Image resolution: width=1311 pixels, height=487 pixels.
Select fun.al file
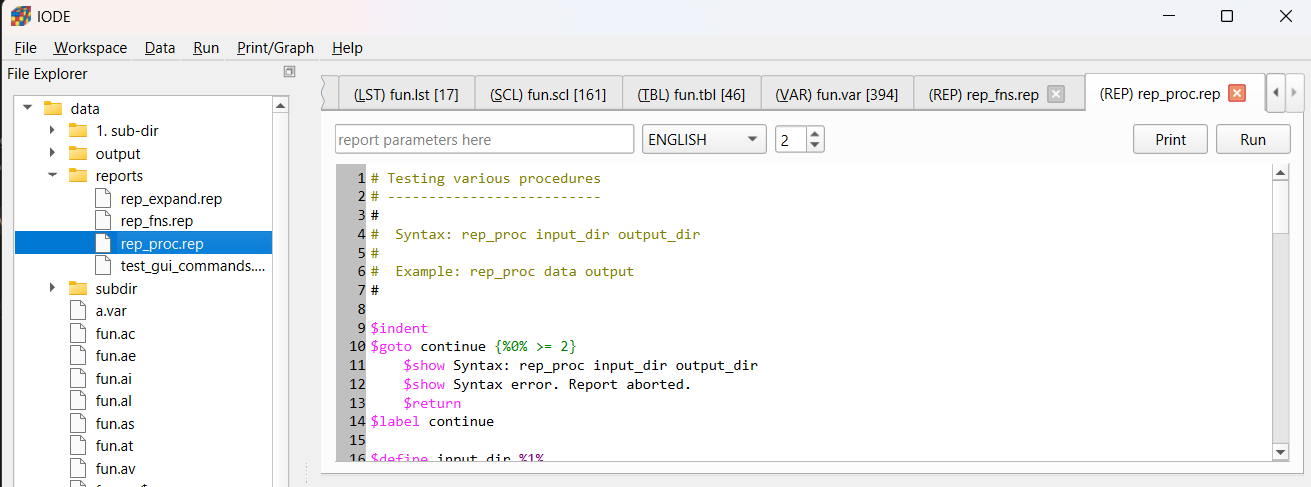(113, 400)
